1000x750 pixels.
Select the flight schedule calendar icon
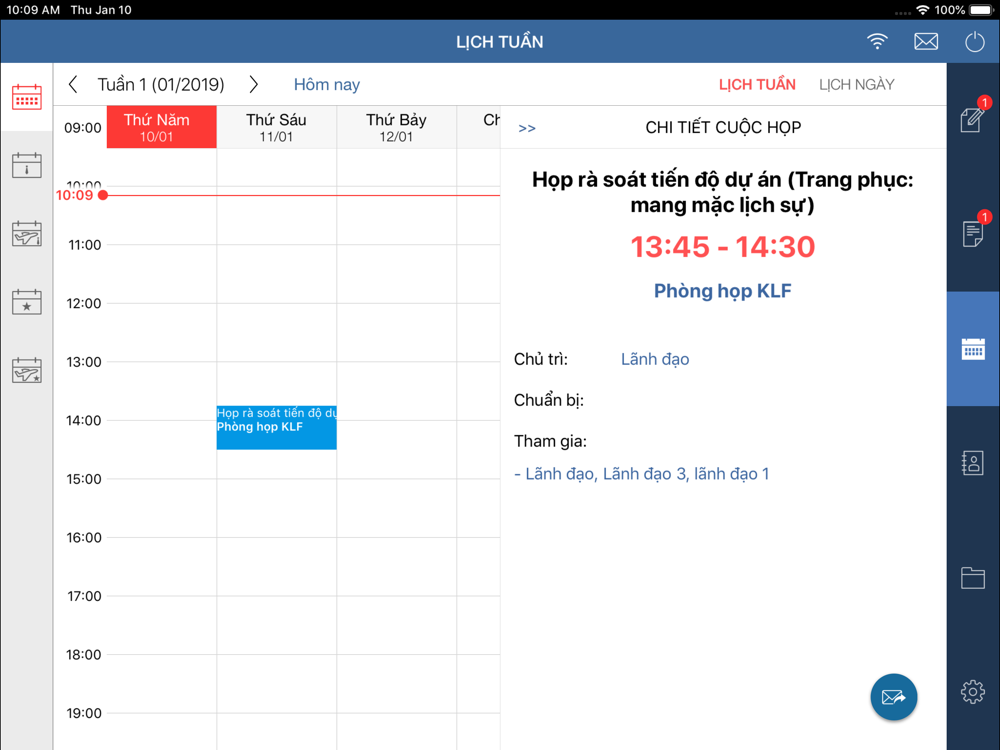click(x=27, y=234)
